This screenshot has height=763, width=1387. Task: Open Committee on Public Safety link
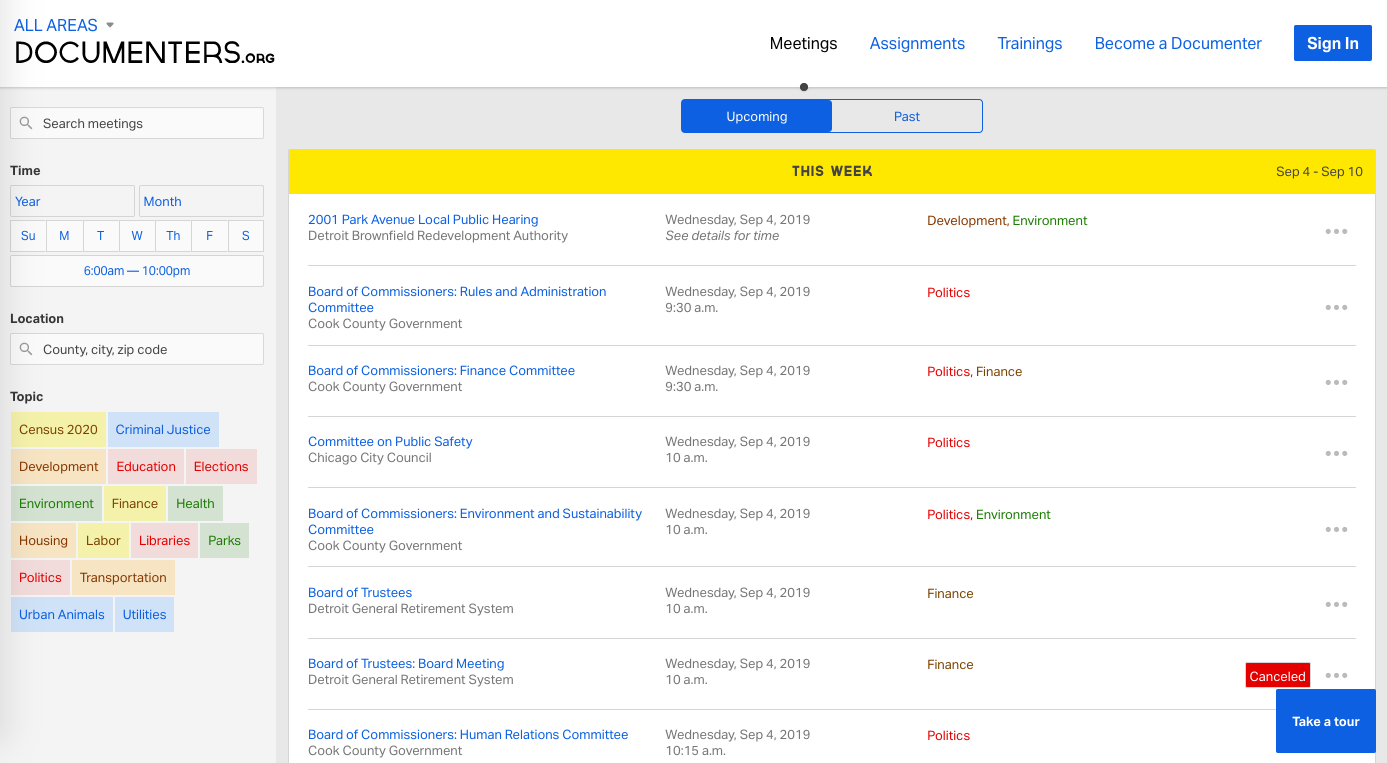pos(390,441)
